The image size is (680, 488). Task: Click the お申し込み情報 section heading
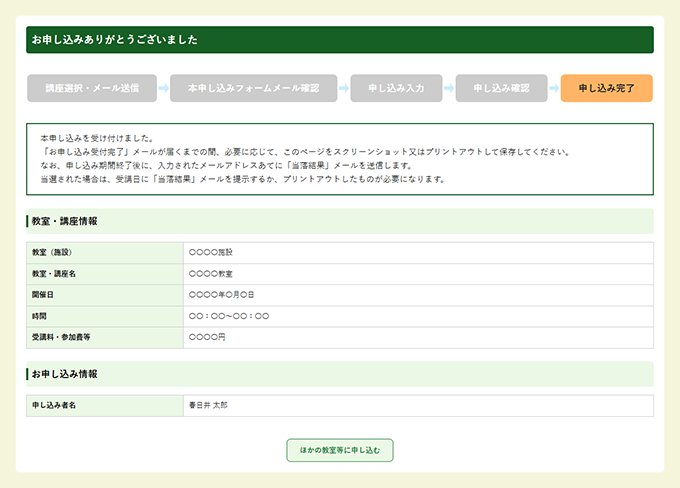pos(65,374)
